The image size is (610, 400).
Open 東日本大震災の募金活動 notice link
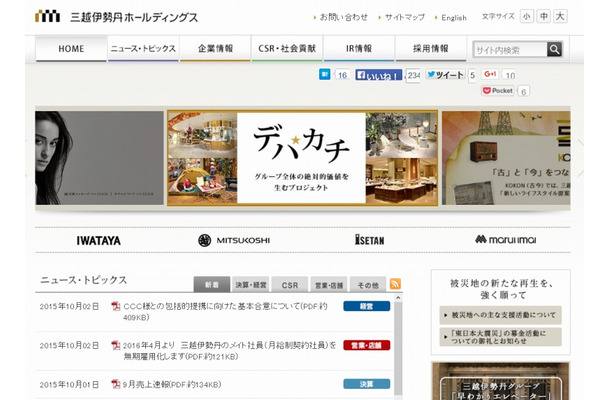(500, 337)
